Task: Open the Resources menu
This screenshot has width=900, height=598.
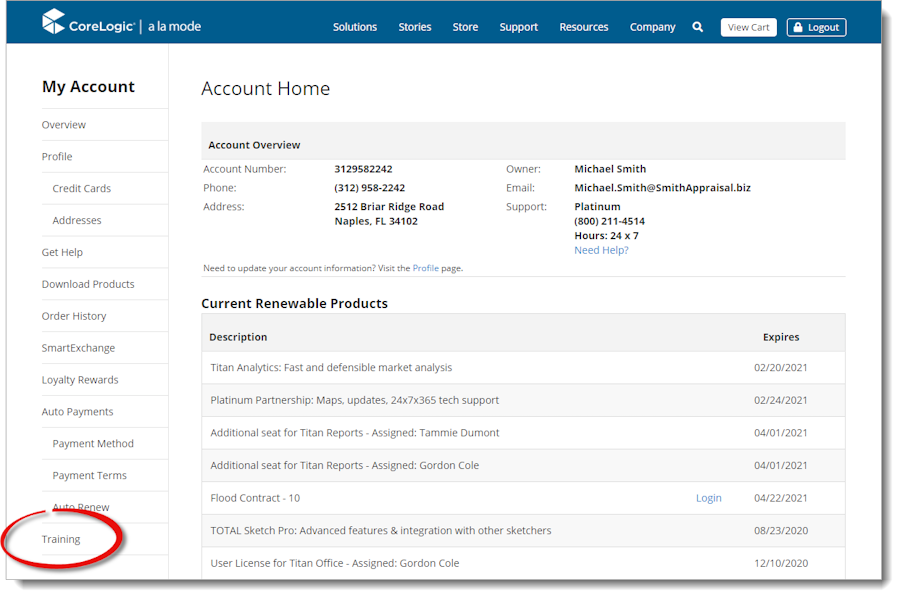Action: tap(584, 27)
